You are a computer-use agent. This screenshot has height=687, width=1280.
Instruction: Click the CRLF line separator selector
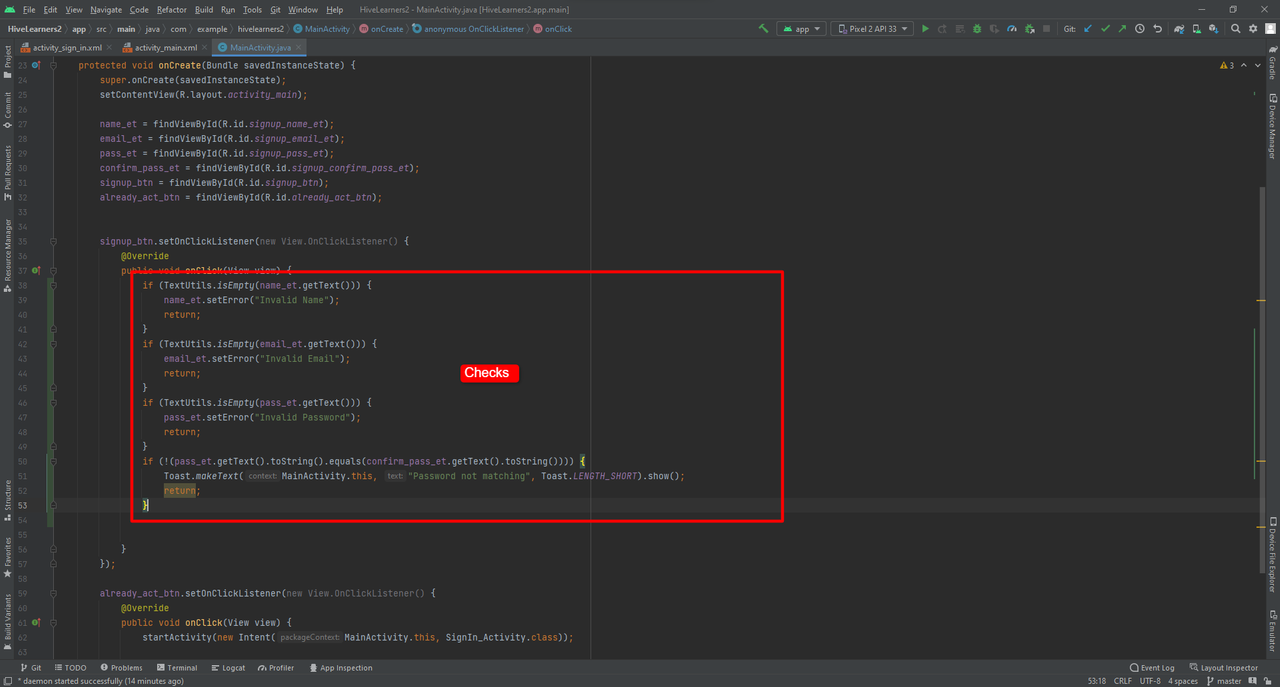1123,681
